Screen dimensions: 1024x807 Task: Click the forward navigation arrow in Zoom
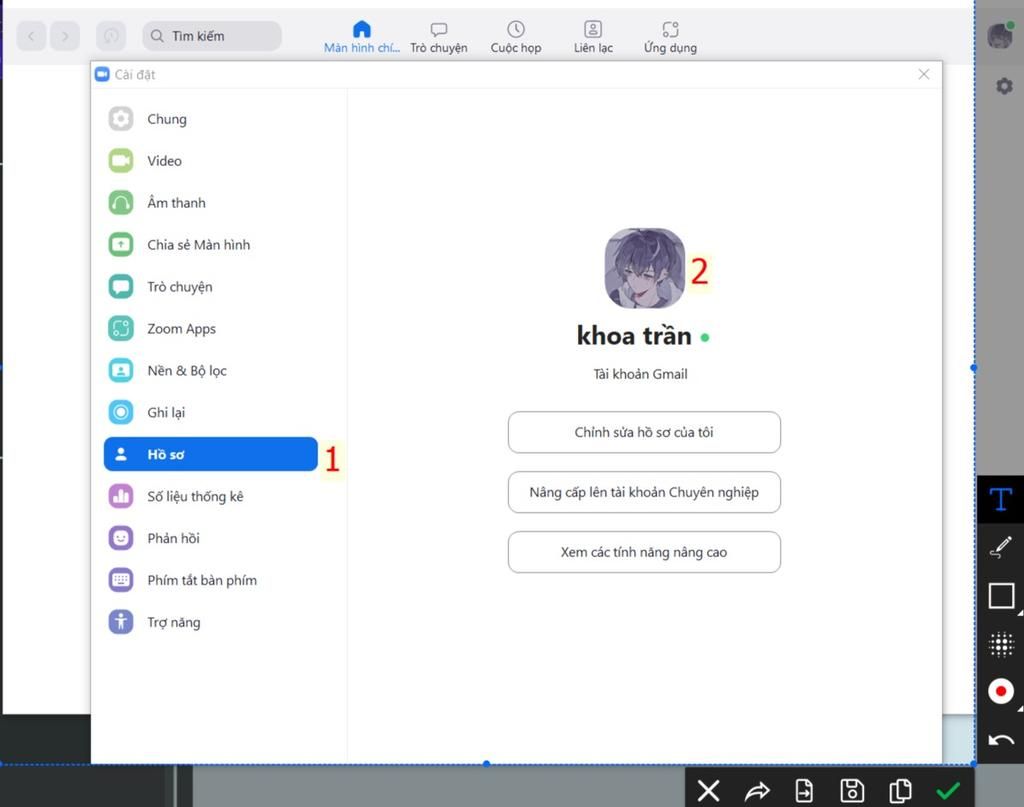(65, 36)
